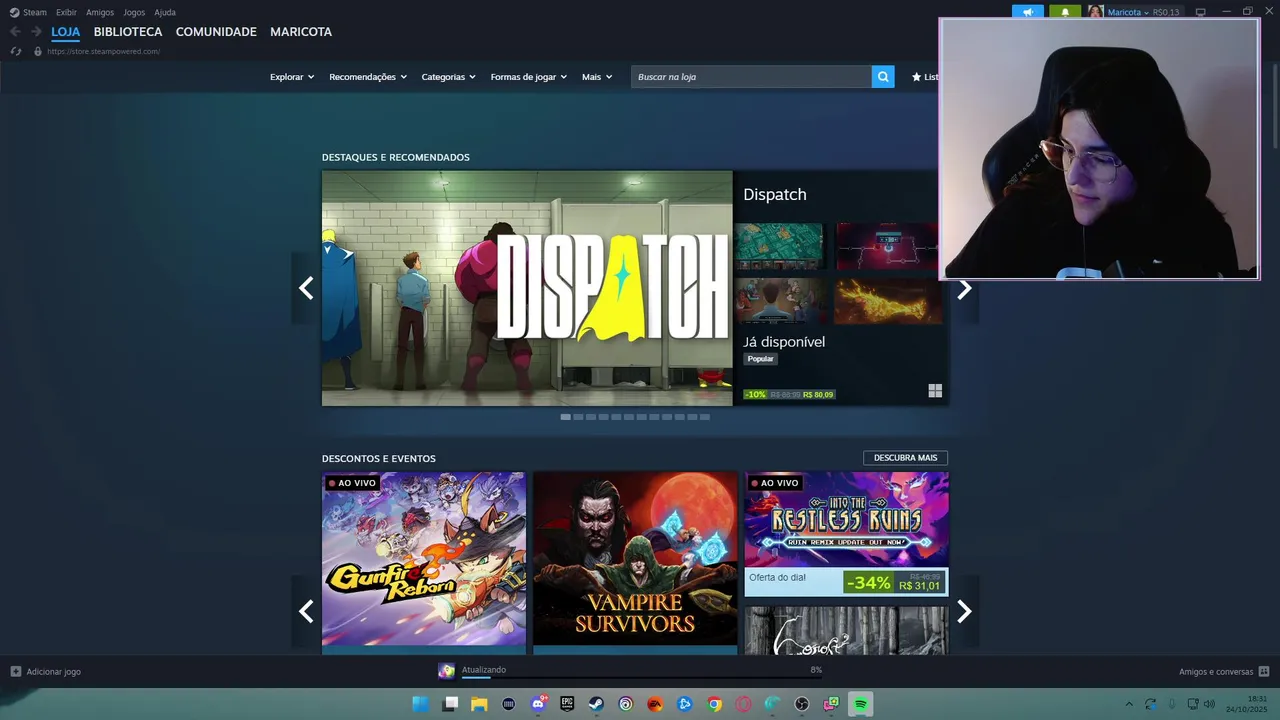Viewport: 1280px width, 720px height.
Task: Click the Steam icon in taskbar
Action: (596, 704)
